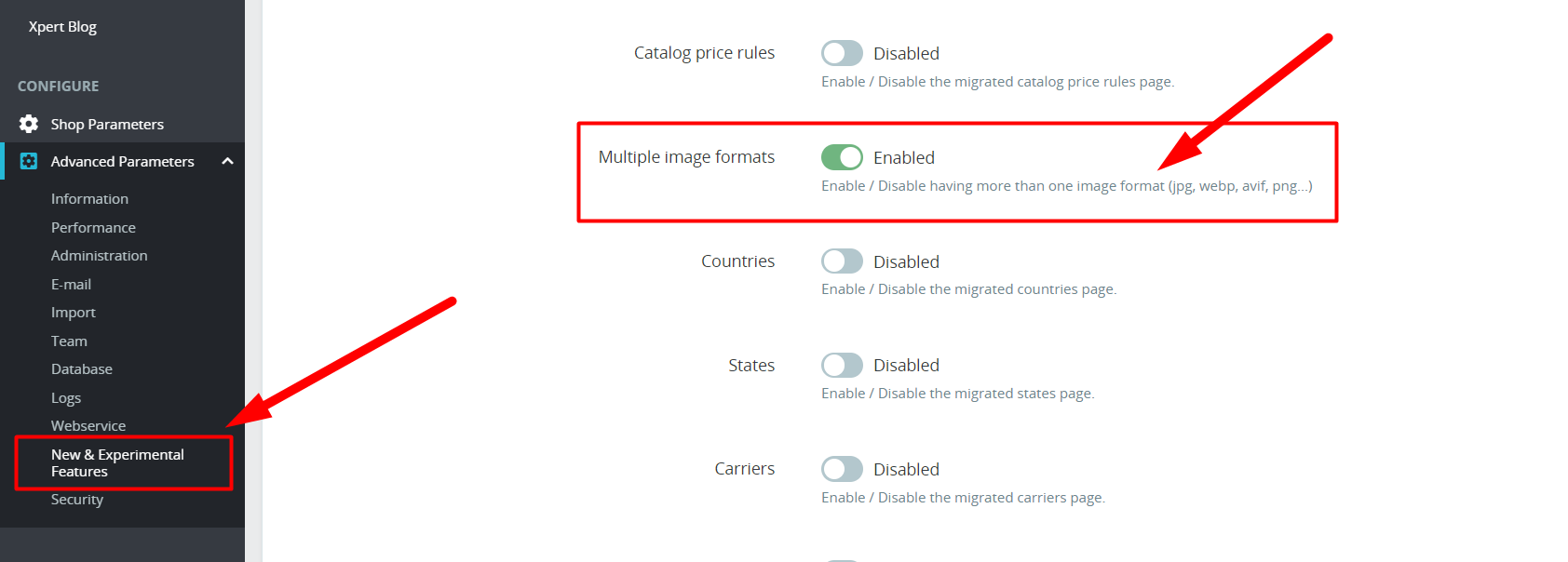Open the Security section
1568x562 pixels.
[x=76, y=499]
